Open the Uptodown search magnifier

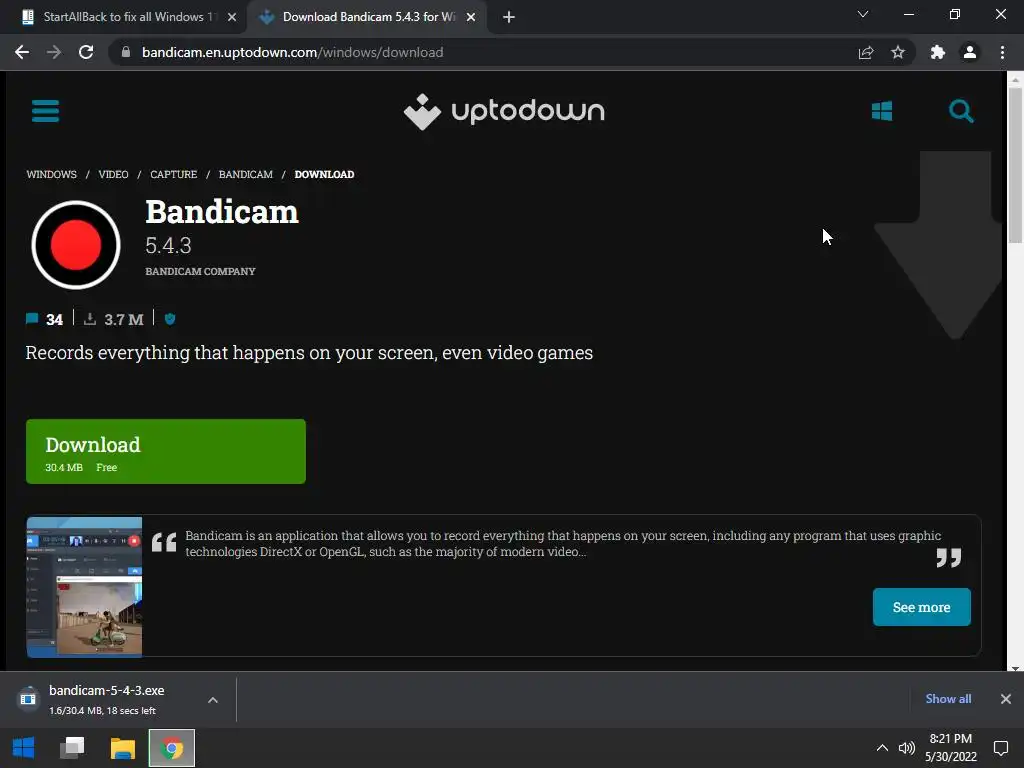point(961,111)
